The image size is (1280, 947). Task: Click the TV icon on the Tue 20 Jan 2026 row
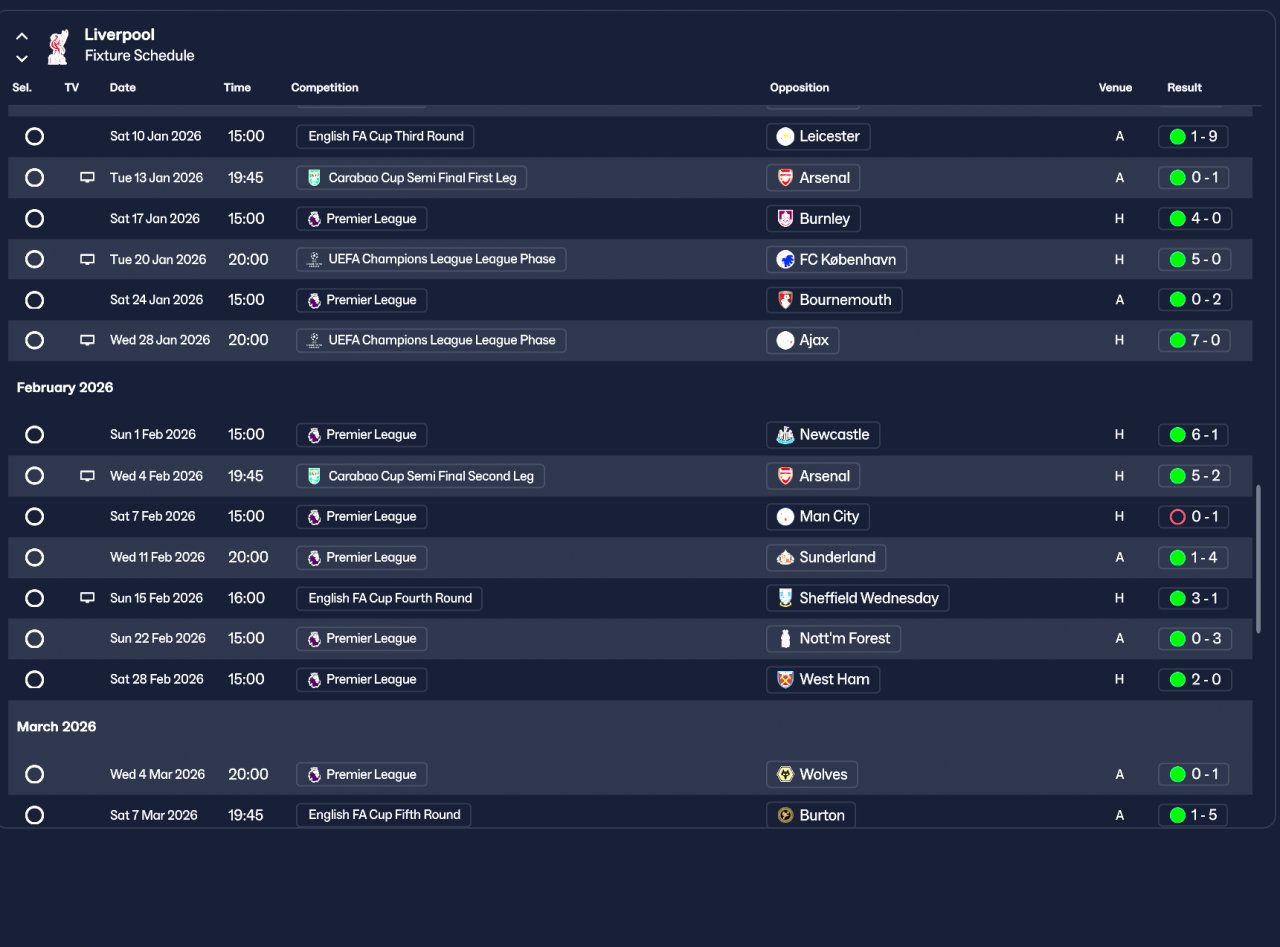tap(87, 259)
